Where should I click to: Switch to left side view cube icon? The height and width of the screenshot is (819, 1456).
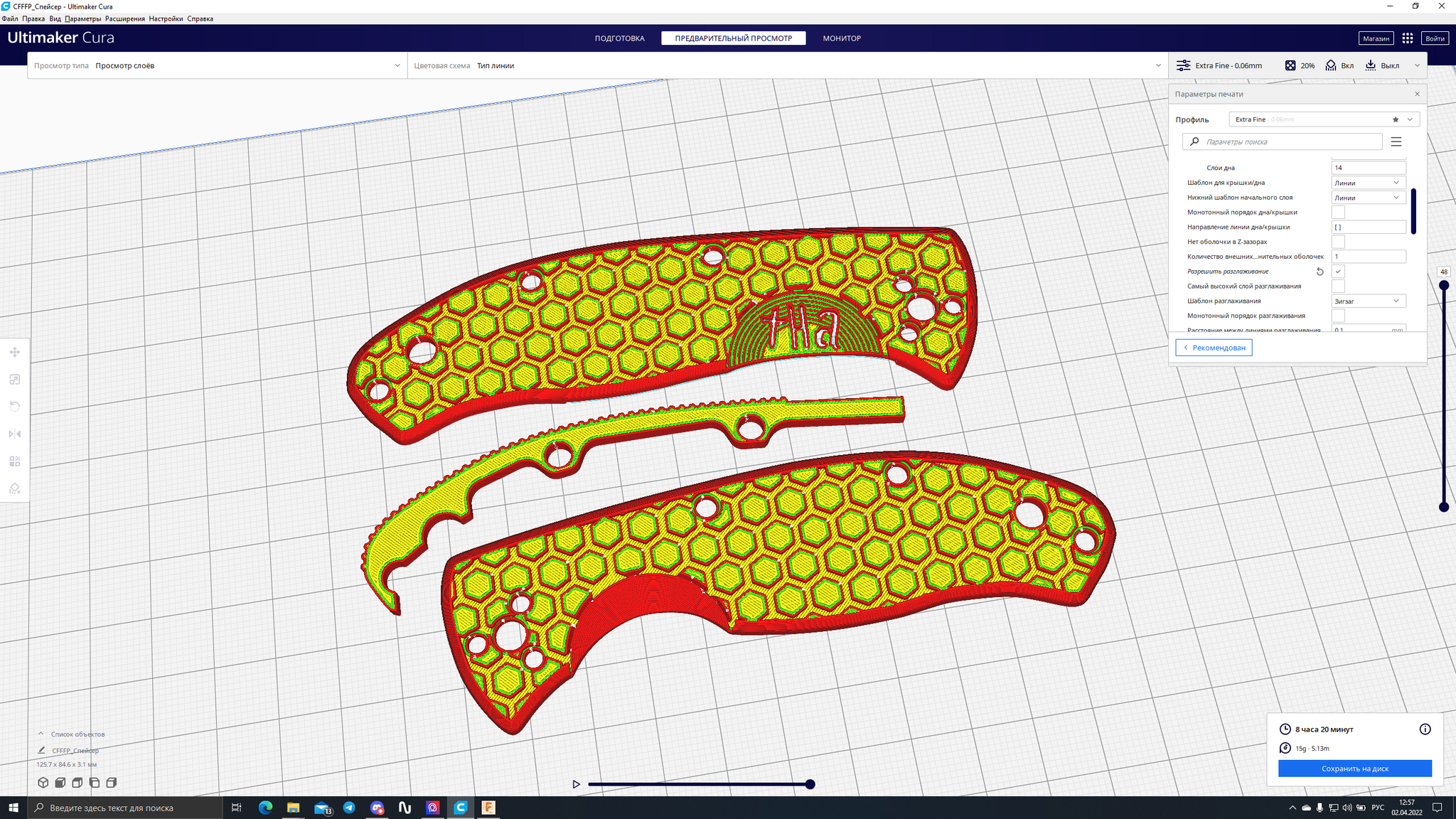95,783
